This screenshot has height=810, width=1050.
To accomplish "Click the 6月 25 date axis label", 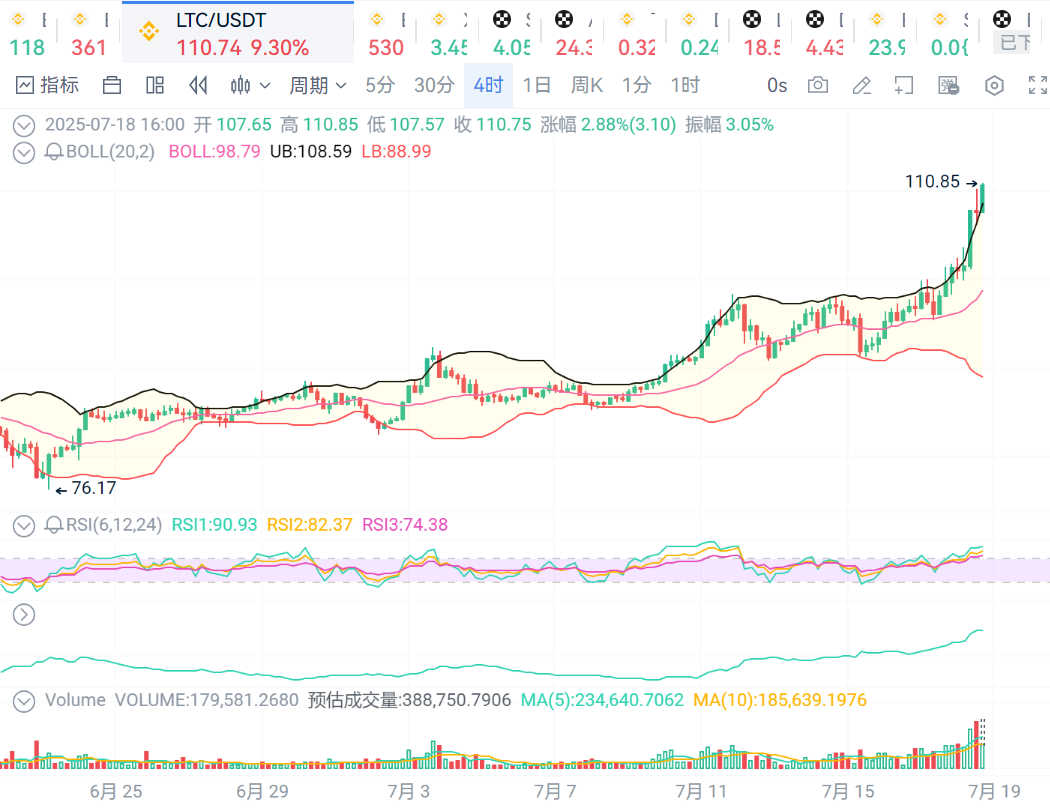I will (x=116, y=792).
